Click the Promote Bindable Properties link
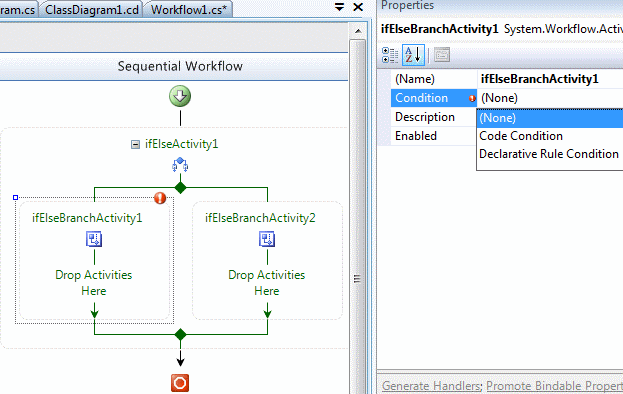623x394 pixels. [554, 386]
